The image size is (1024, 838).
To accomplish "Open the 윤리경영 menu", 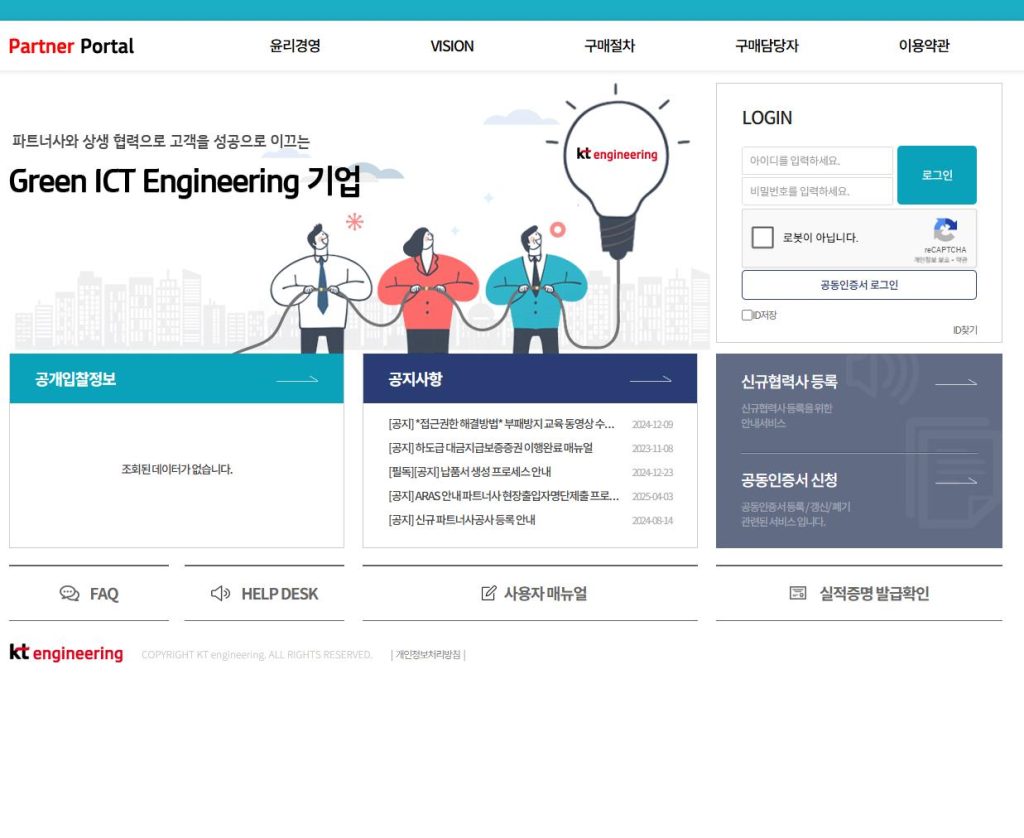I will click(295, 46).
